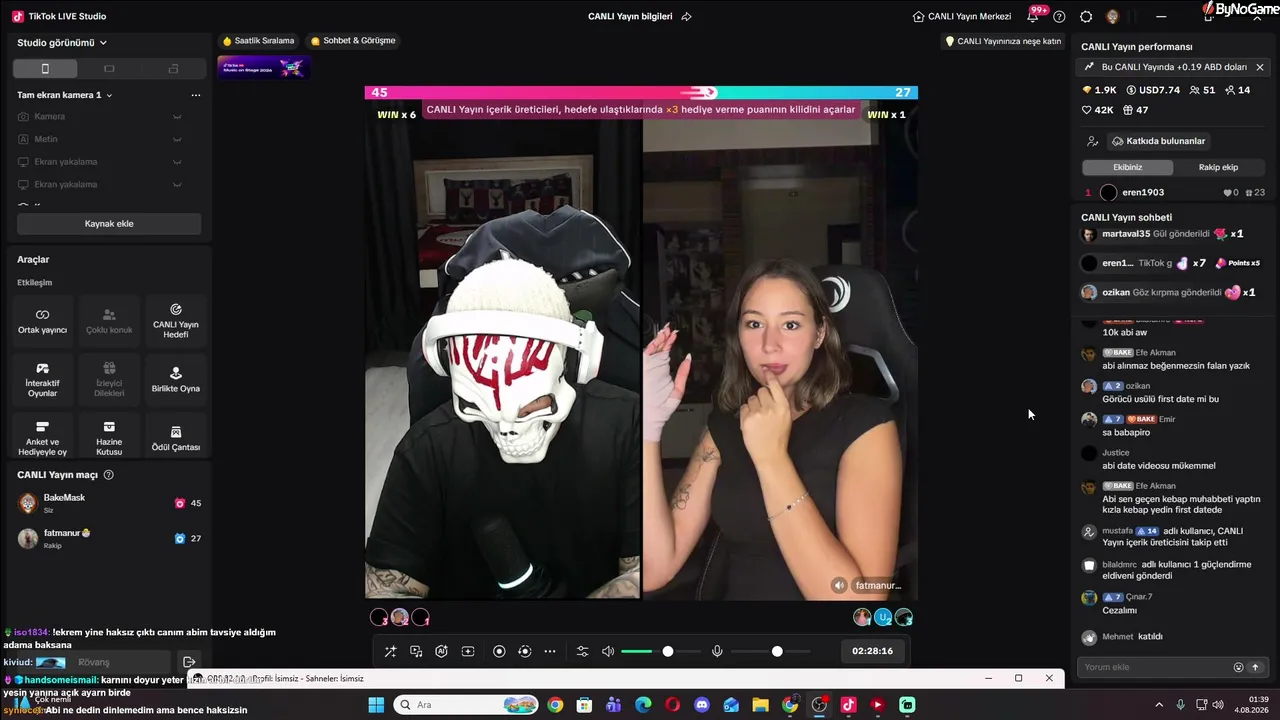Toggle visibility of the Kamera source

click(x=177, y=116)
